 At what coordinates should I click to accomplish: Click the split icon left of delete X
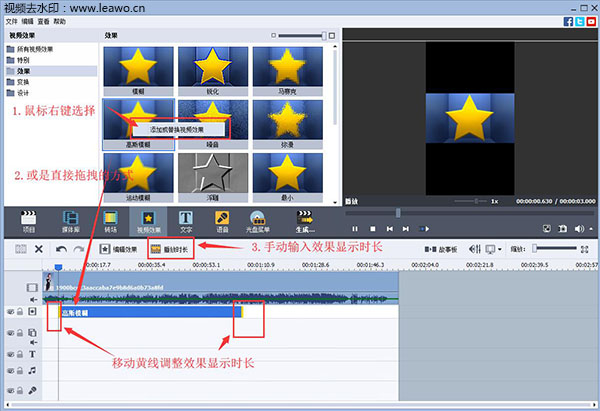click(21, 249)
